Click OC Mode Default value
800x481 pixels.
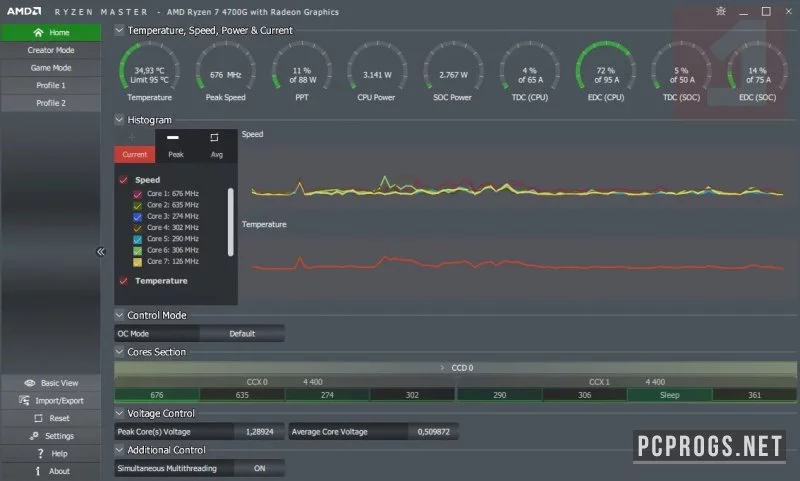coord(242,334)
